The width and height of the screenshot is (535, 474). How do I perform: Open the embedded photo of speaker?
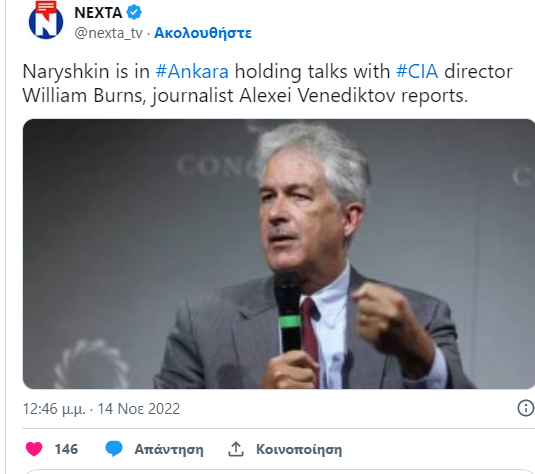[279, 254]
